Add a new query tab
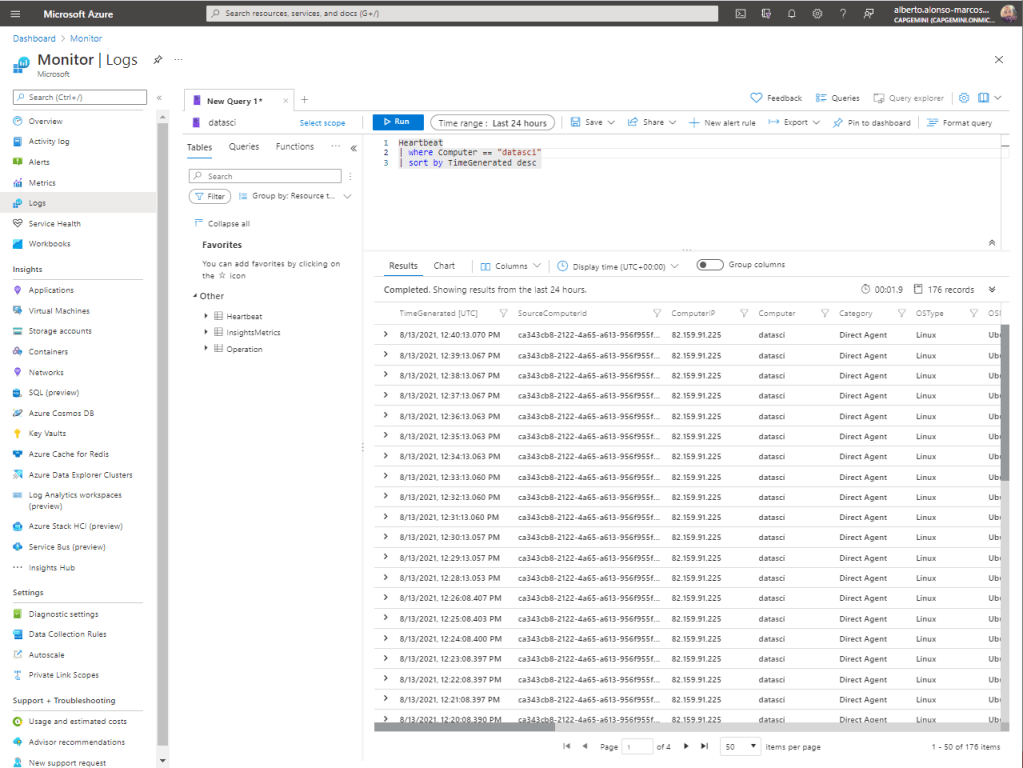This screenshot has width=1023, height=768. (305, 100)
